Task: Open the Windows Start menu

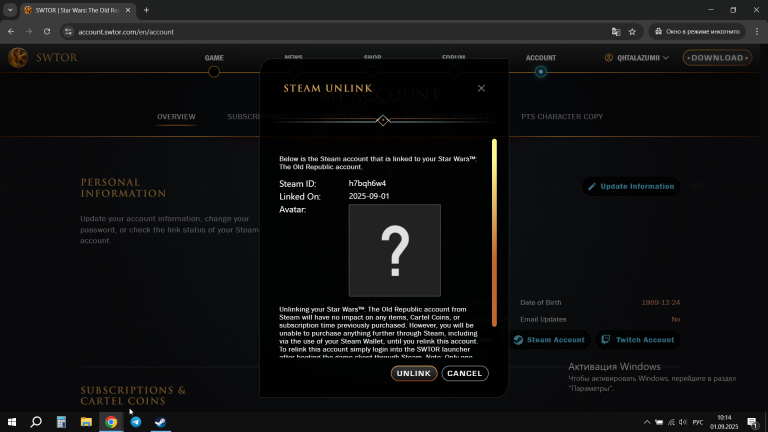Action: tap(12, 422)
